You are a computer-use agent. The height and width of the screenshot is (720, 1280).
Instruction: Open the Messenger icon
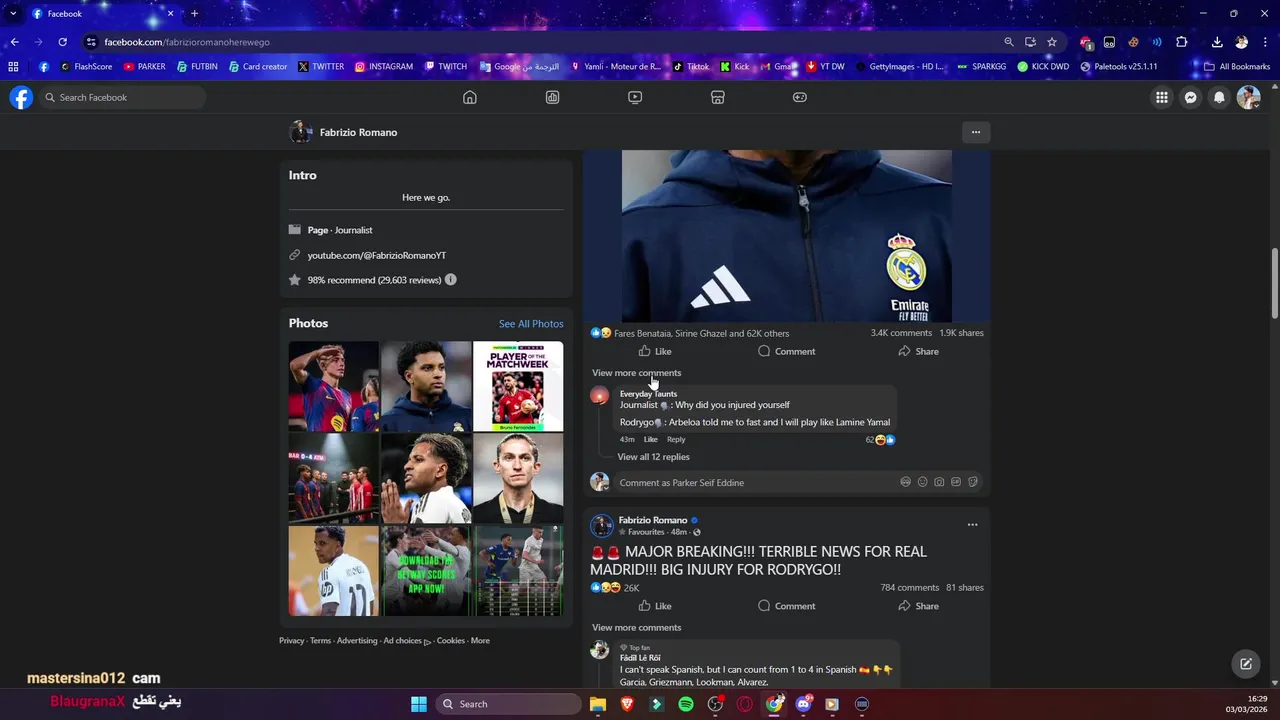tap(1190, 97)
